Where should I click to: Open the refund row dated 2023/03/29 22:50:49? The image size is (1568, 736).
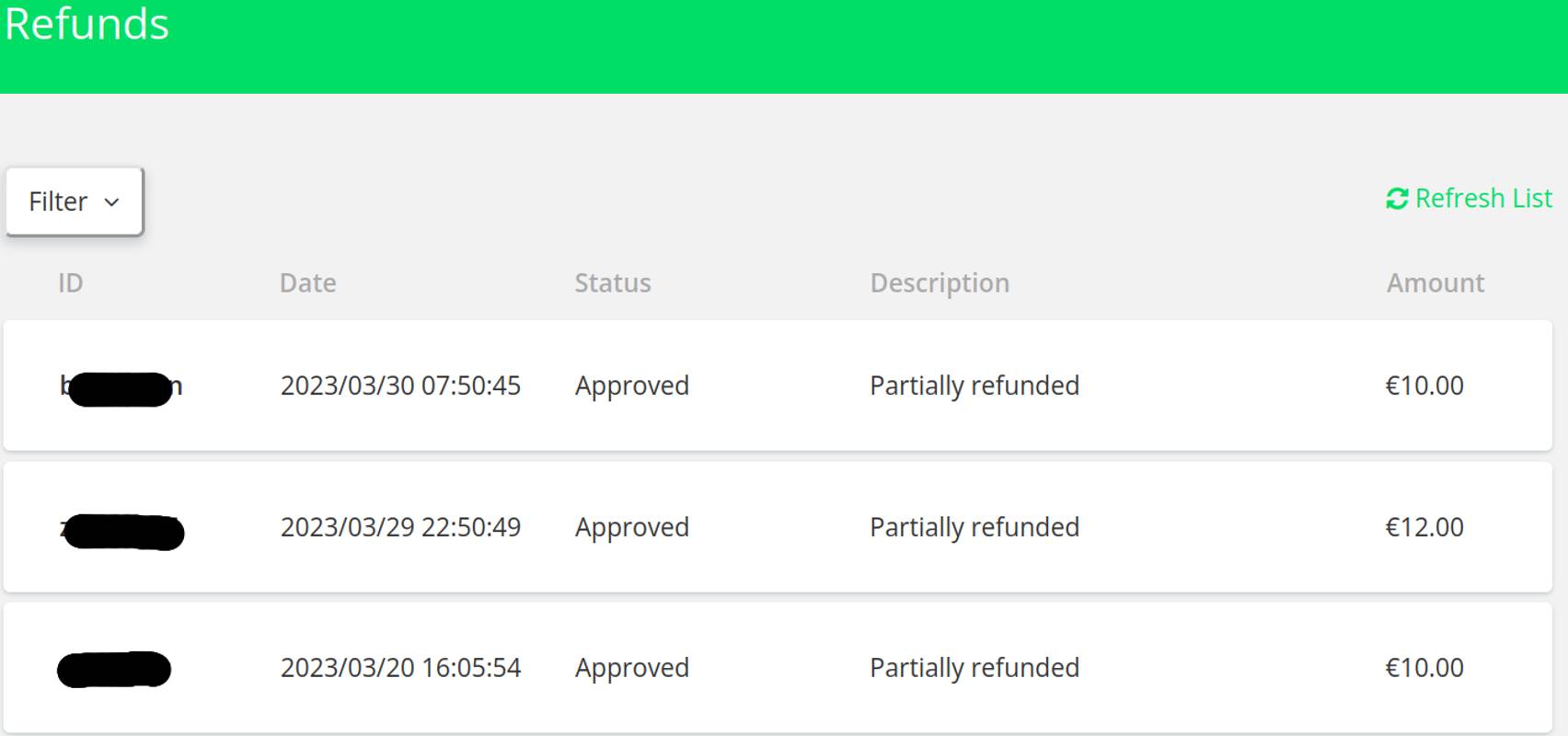401,527
